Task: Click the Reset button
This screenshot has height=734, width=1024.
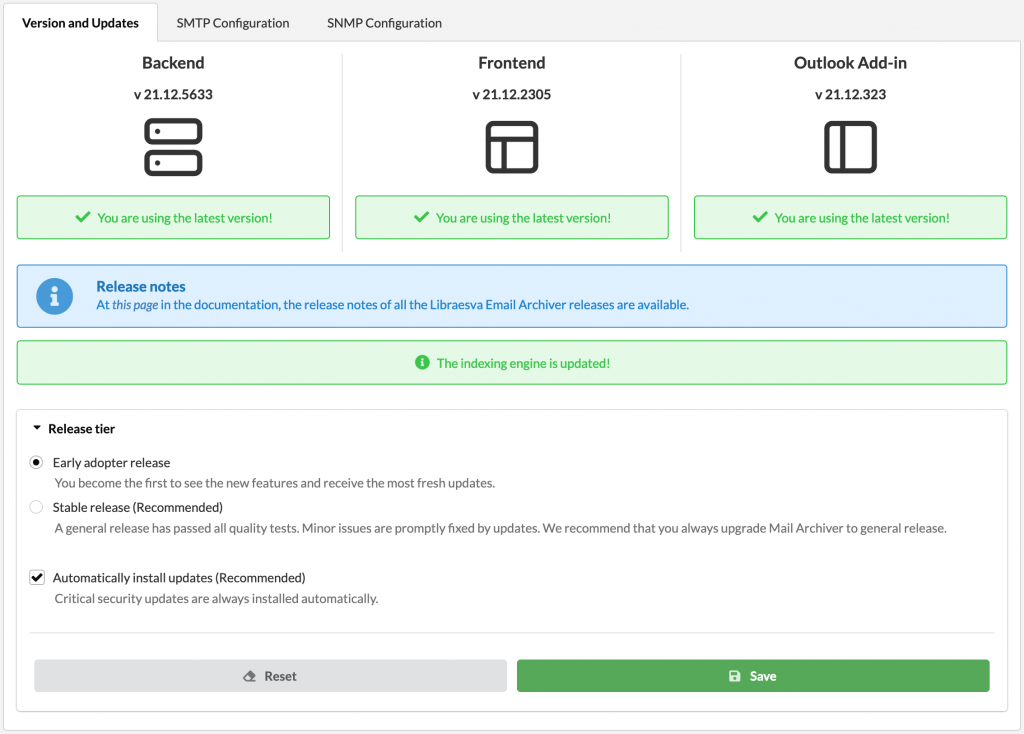Action: 270,676
